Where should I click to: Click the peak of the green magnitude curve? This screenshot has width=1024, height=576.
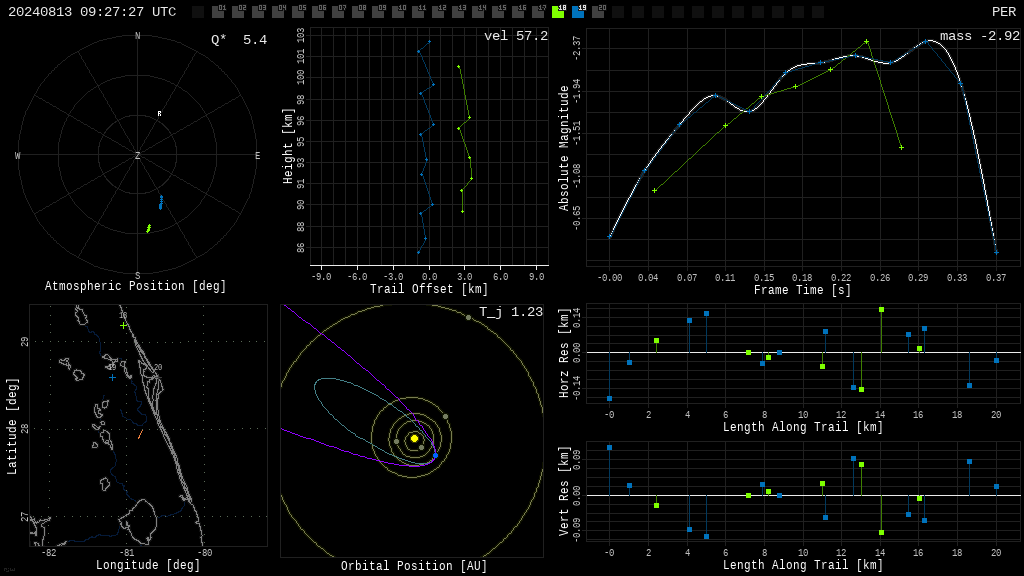pos(867,42)
